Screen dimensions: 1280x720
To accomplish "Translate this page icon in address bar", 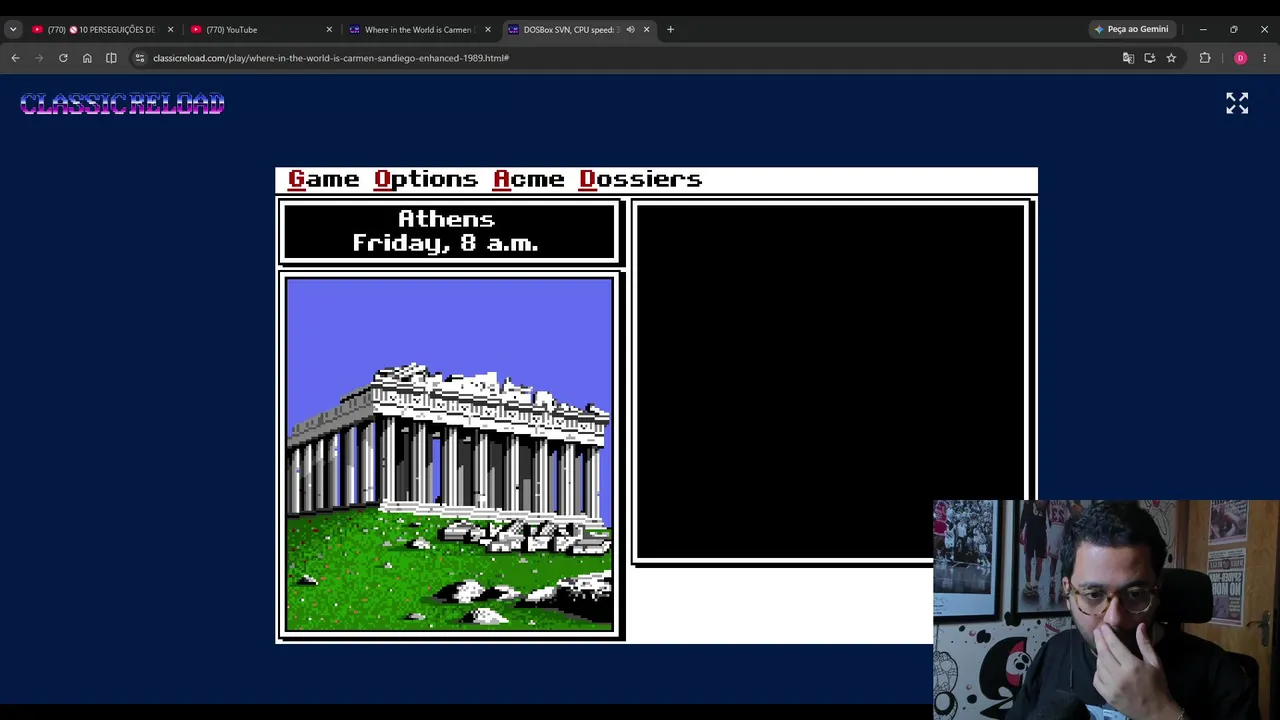I will 1128,58.
